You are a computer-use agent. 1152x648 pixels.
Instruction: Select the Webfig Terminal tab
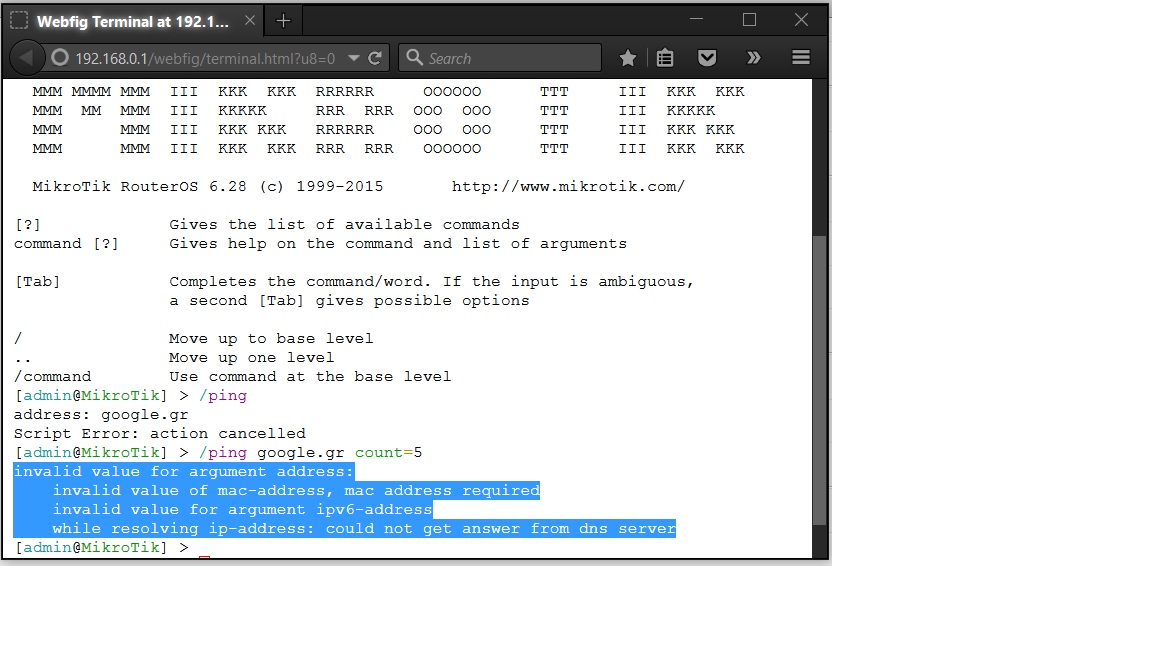click(x=132, y=21)
